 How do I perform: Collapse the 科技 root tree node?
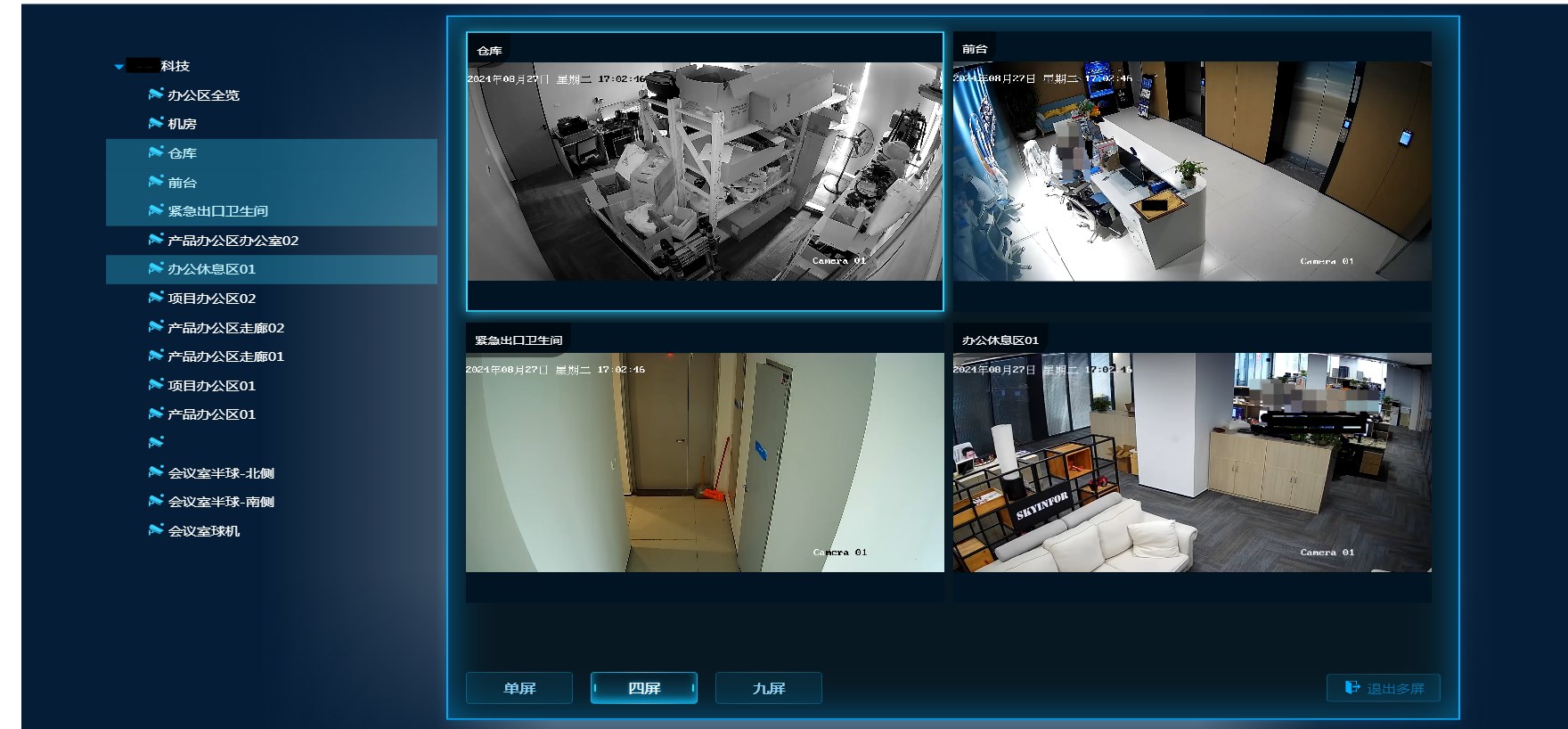coord(119,67)
